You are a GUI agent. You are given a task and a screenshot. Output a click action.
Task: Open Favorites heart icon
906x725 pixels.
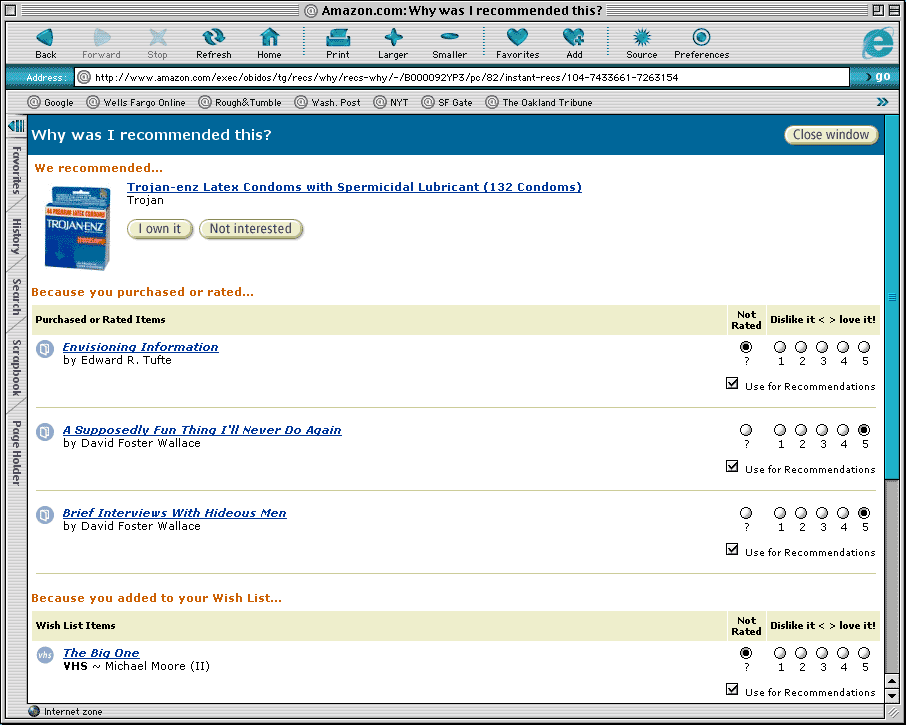pos(517,38)
